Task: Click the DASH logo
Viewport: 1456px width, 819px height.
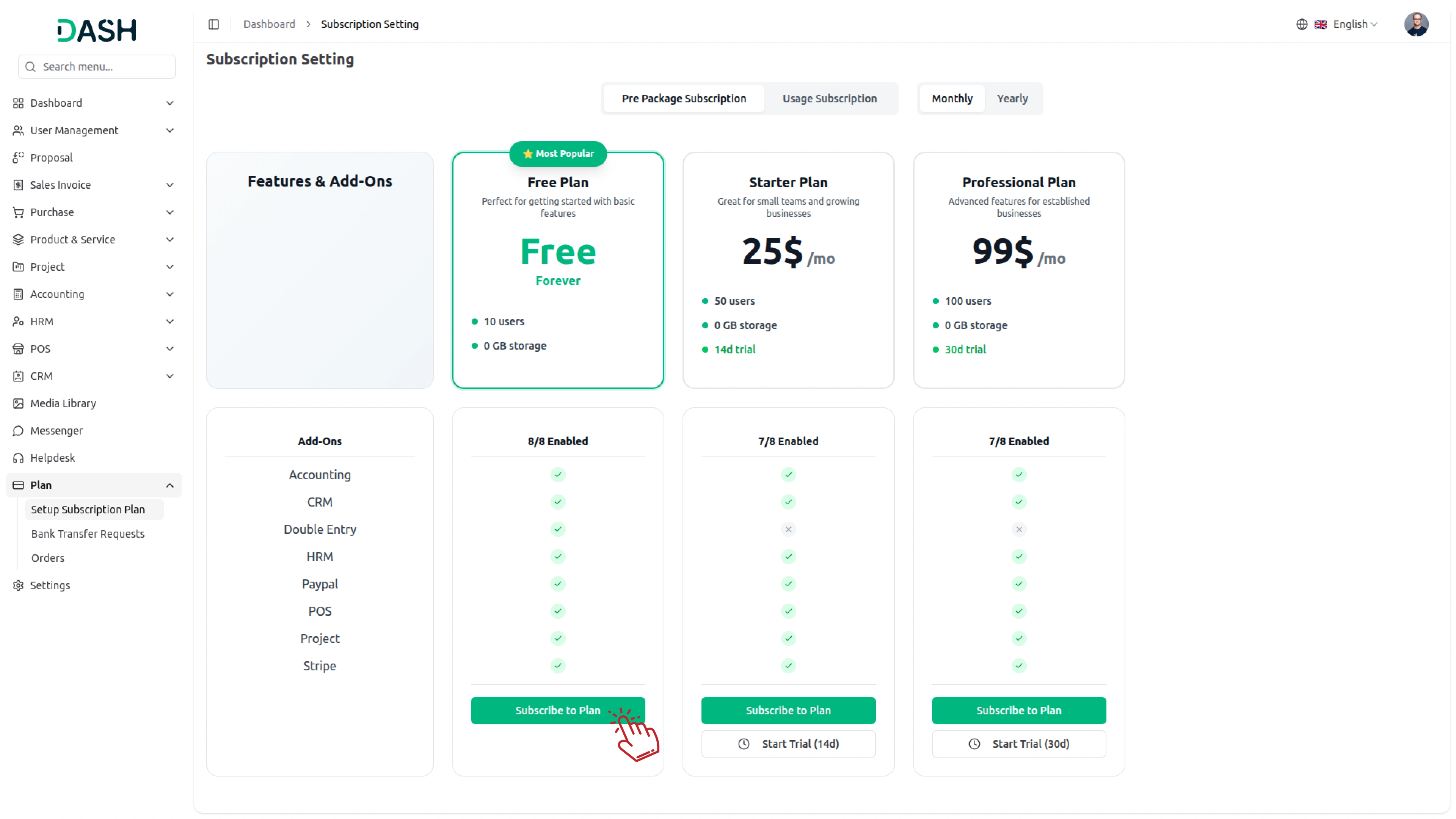Action: (x=97, y=30)
